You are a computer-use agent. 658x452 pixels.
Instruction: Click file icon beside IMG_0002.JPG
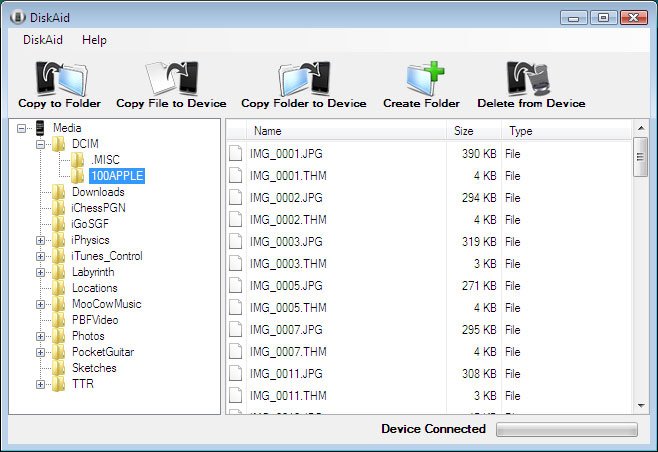pyautogui.click(x=235, y=198)
